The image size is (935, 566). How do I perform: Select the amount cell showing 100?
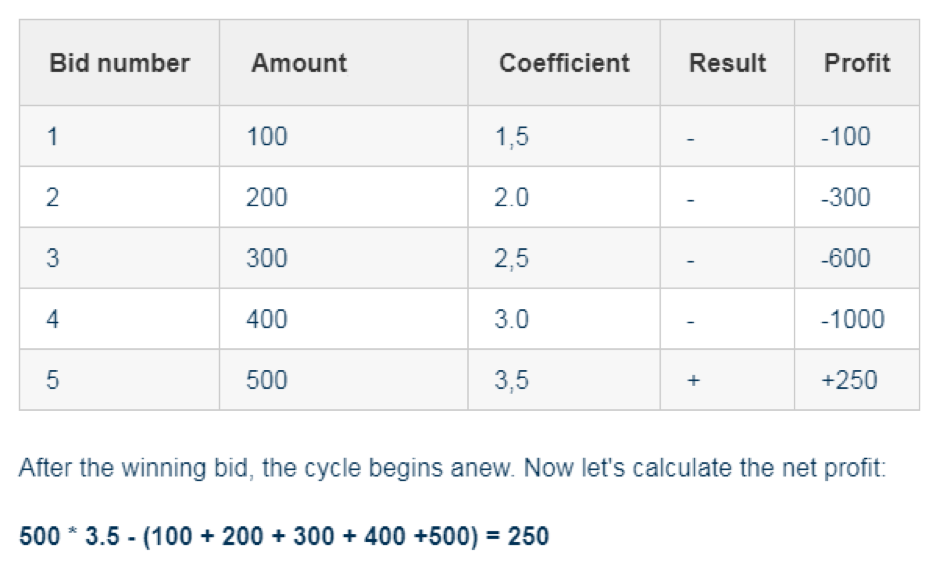coord(343,137)
